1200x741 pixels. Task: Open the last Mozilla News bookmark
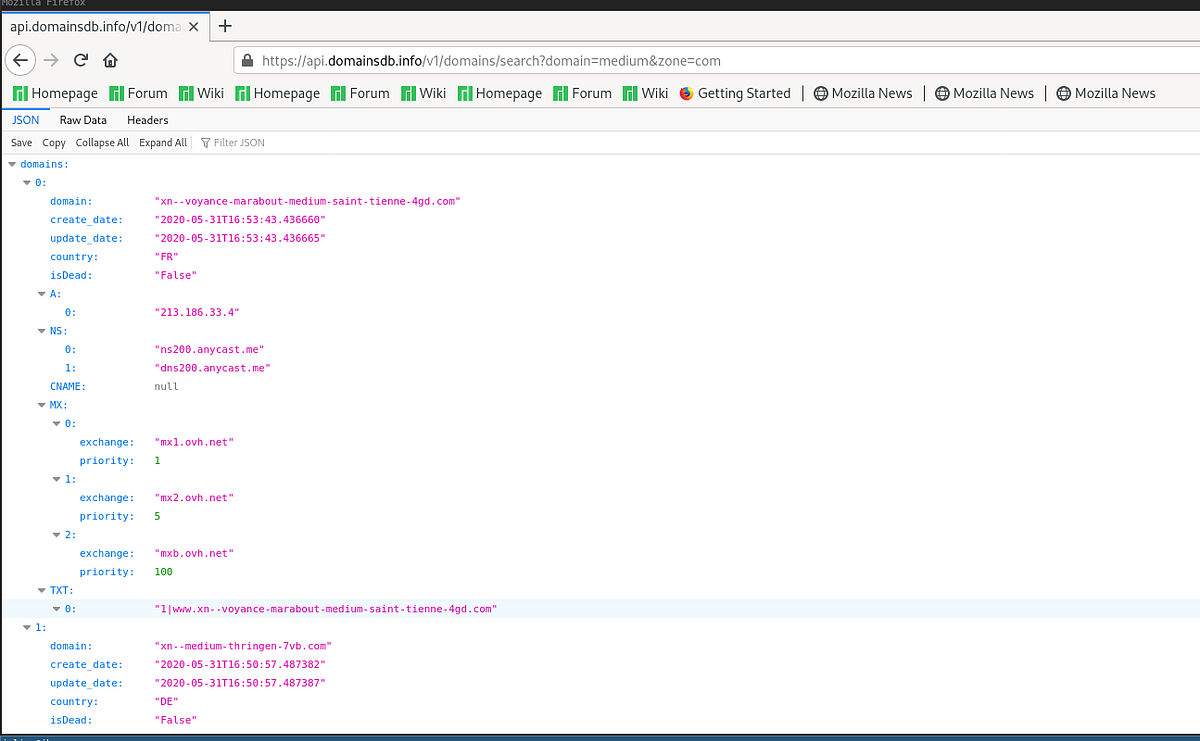point(1105,93)
